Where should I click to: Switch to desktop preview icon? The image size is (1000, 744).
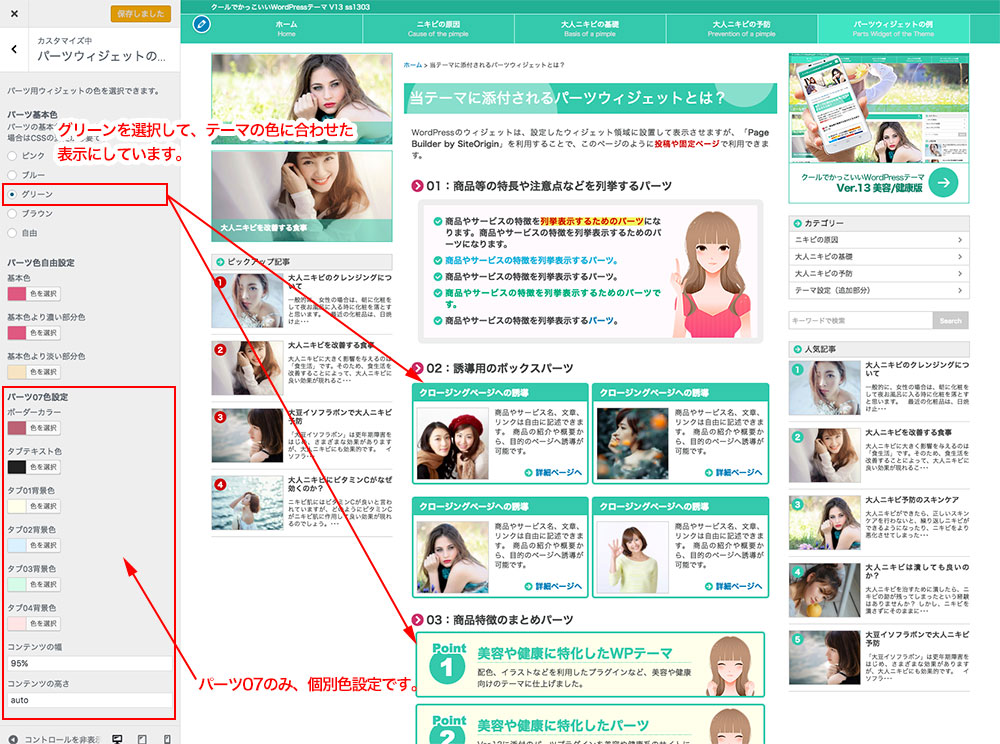117,738
